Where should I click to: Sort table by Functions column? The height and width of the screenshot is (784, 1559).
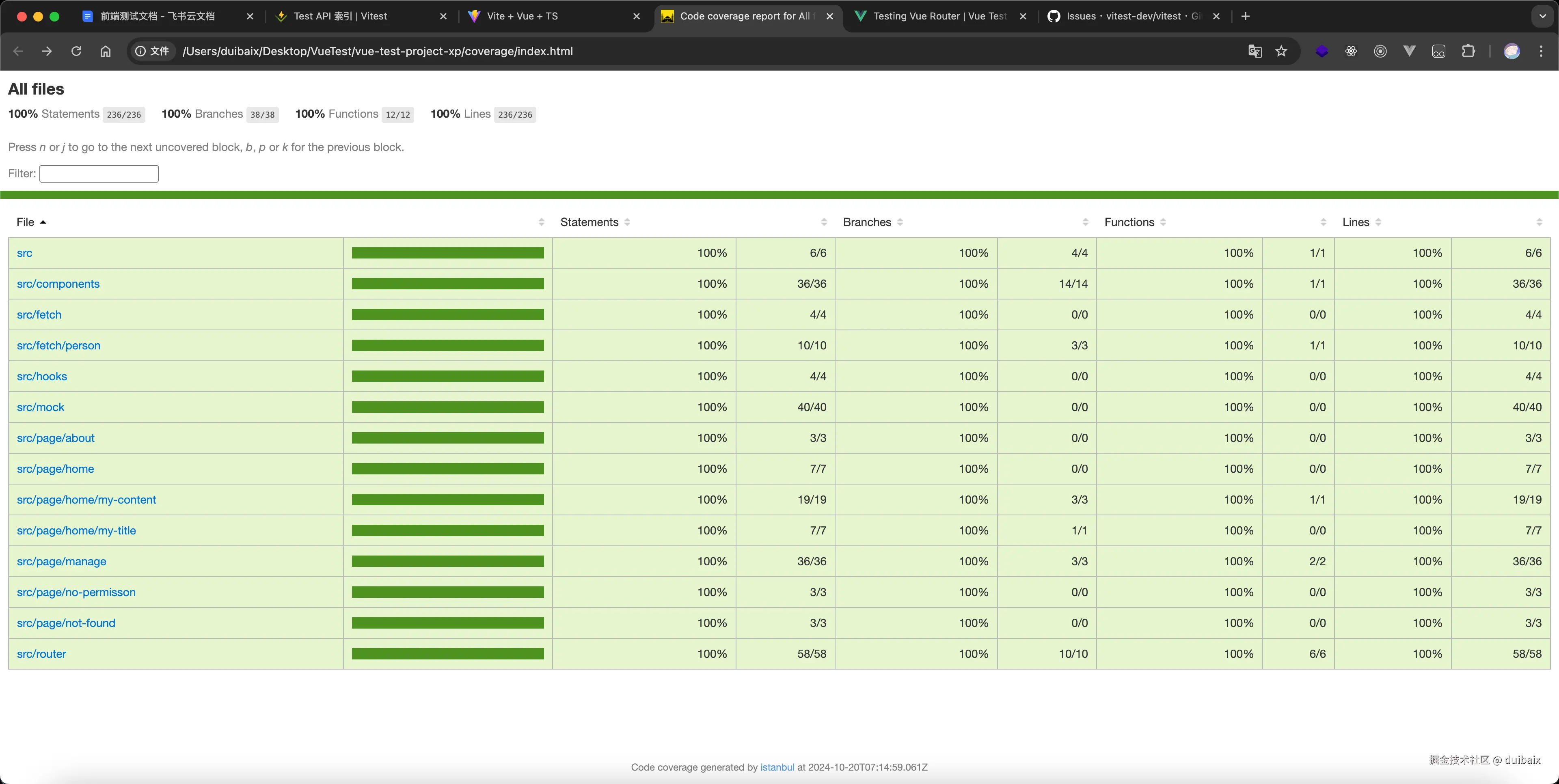coord(1129,222)
